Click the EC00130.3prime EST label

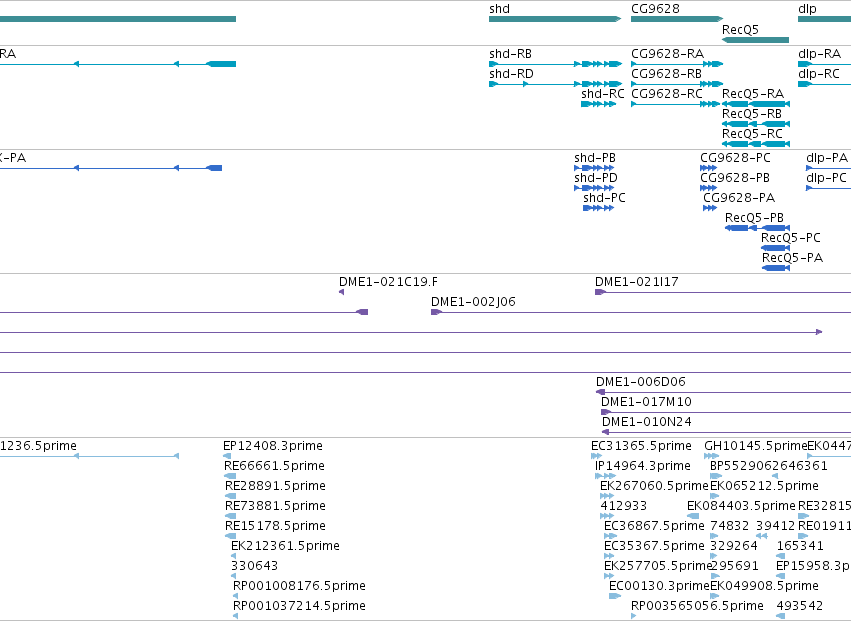pos(659,587)
